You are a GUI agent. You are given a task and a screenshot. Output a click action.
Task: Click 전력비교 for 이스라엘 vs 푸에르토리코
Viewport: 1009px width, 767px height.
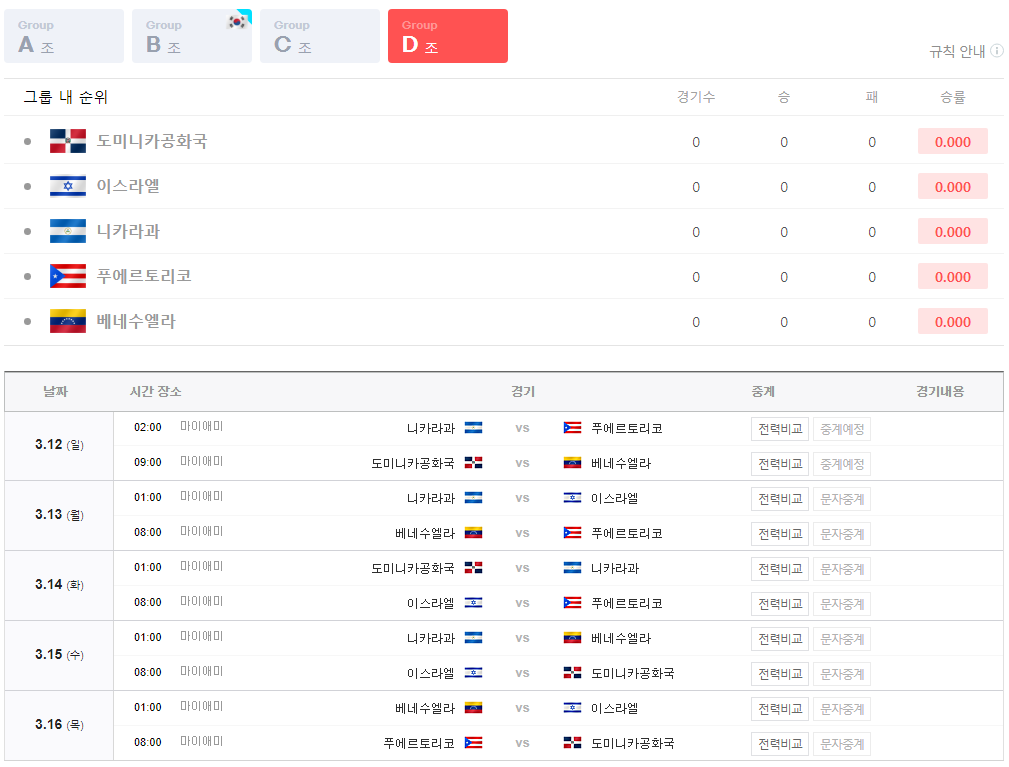(x=780, y=604)
